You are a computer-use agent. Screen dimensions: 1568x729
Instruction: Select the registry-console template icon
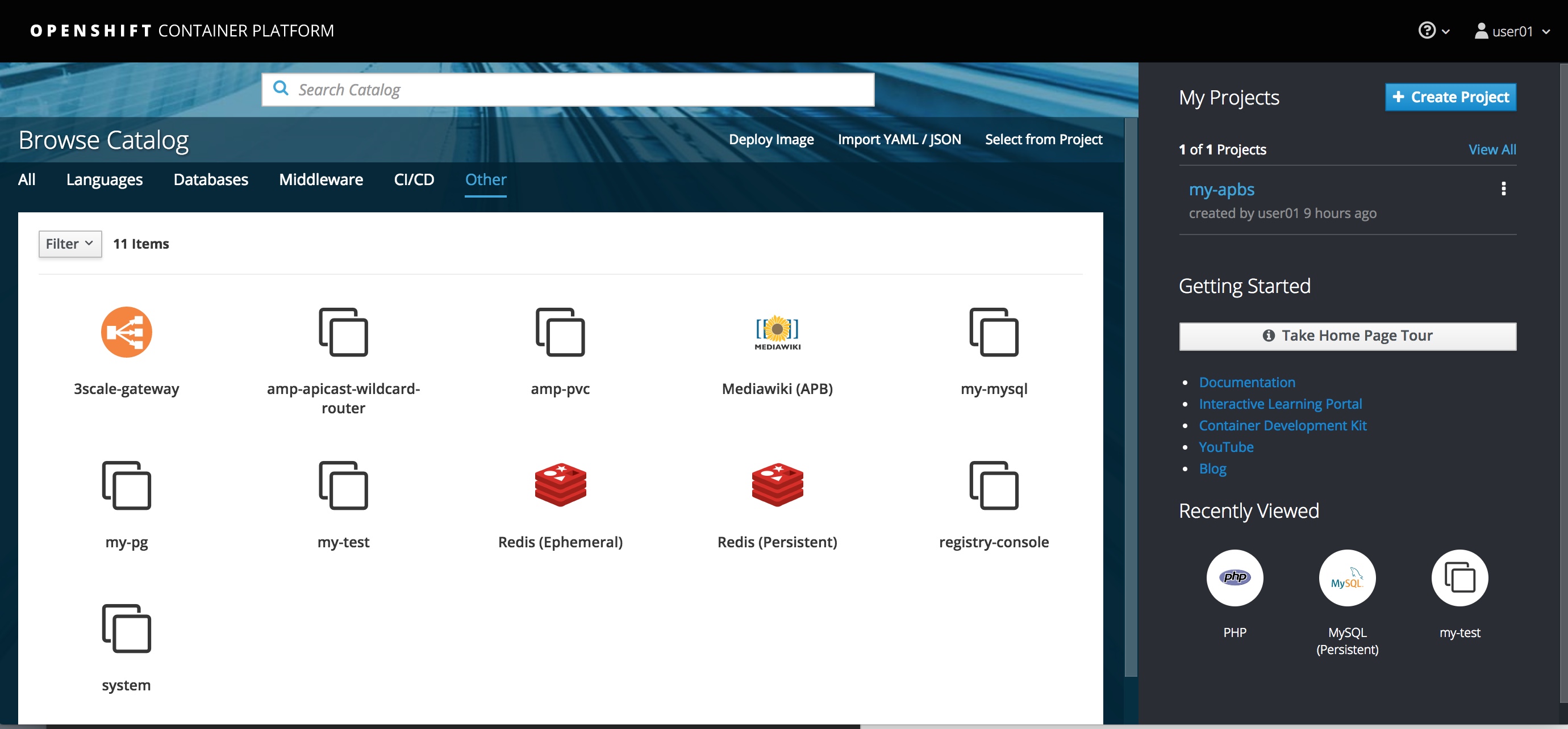pos(994,484)
